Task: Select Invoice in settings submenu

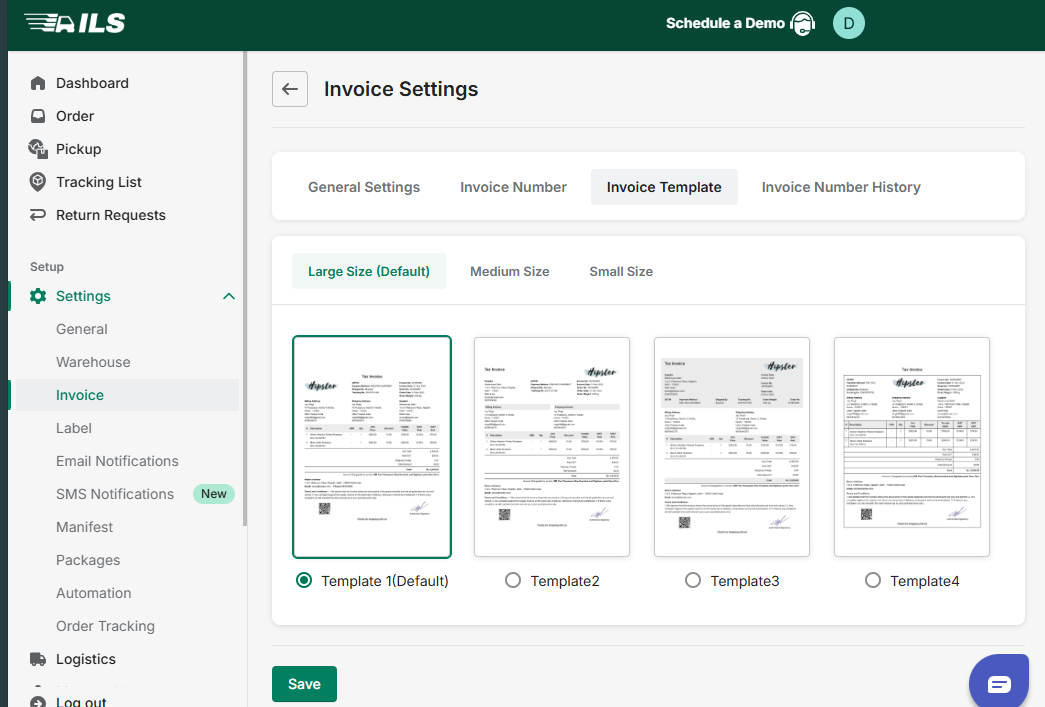Action: tap(80, 395)
